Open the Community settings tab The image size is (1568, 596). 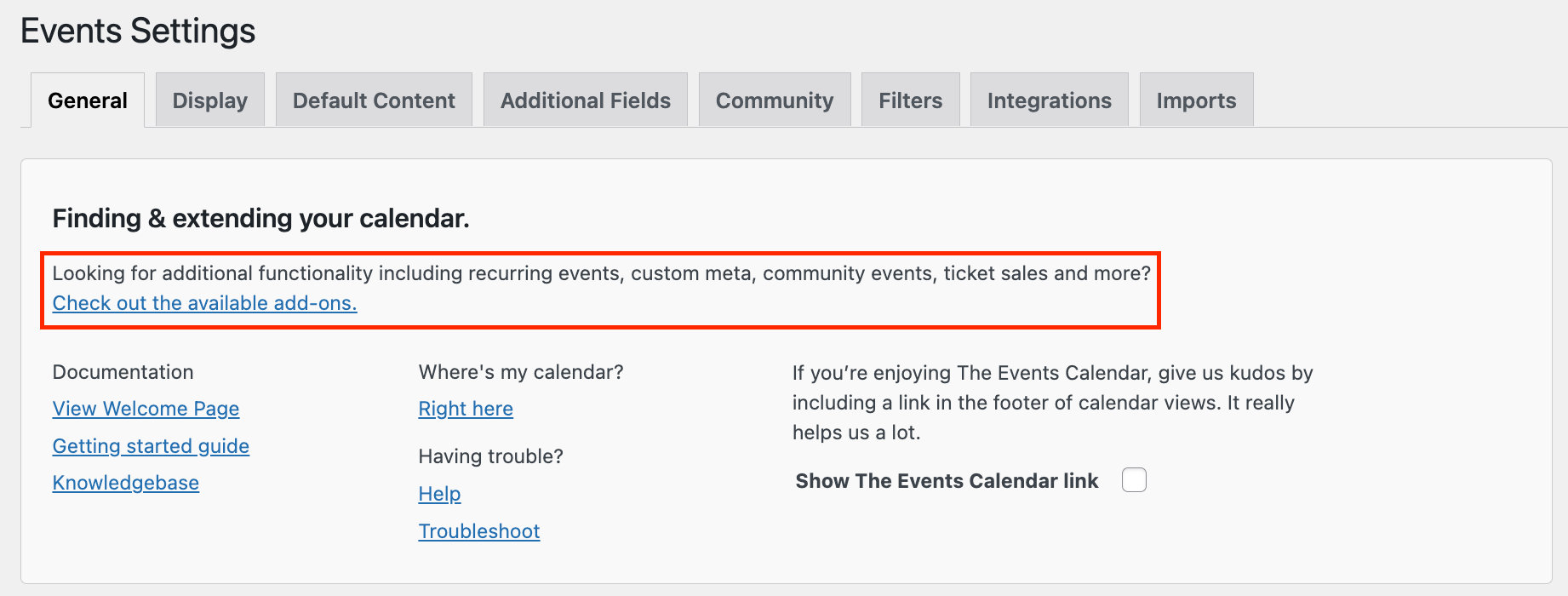click(x=775, y=100)
